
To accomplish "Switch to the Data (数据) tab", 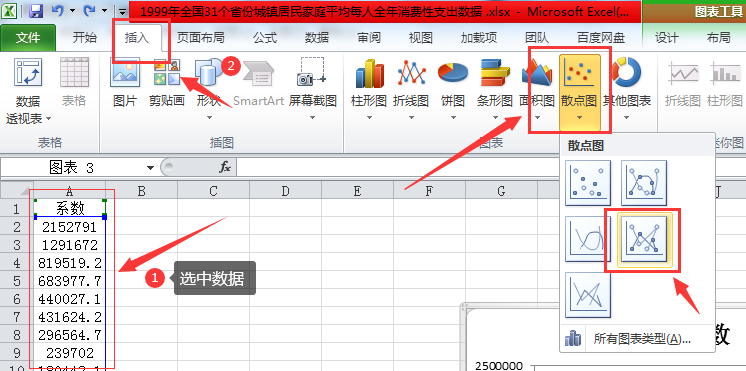I will point(317,38).
